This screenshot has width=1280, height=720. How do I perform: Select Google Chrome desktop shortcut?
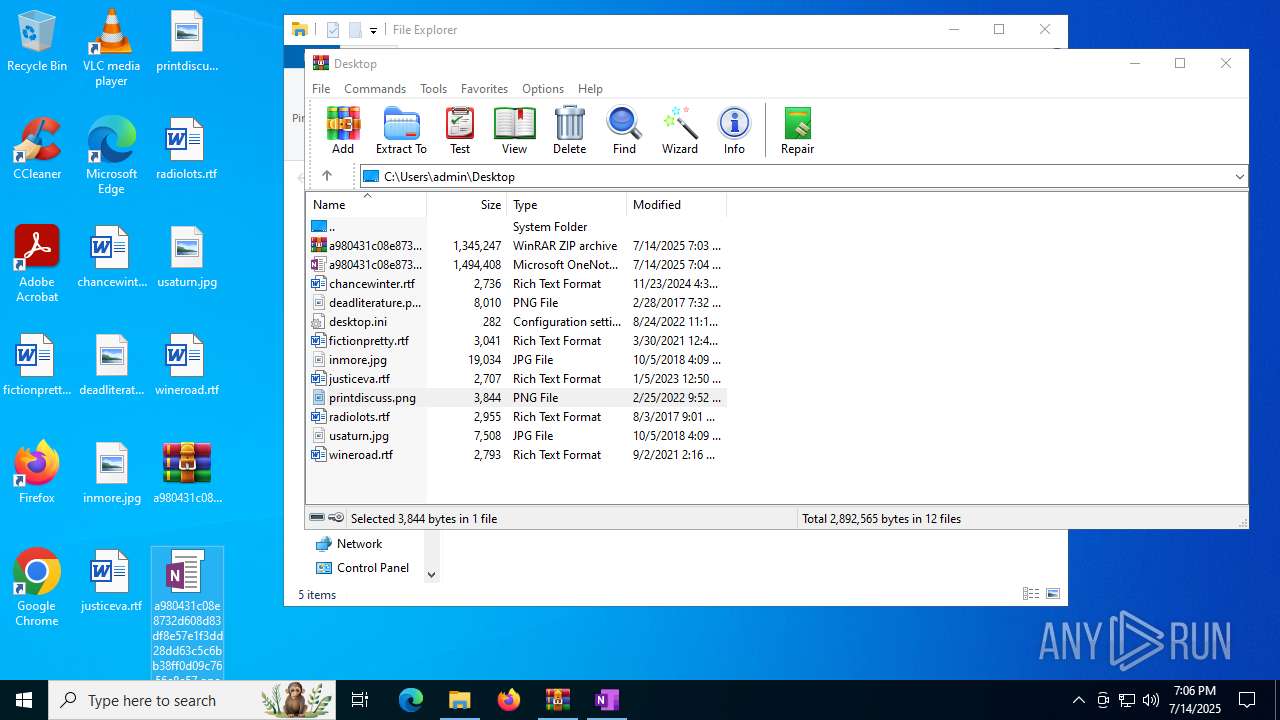37,588
